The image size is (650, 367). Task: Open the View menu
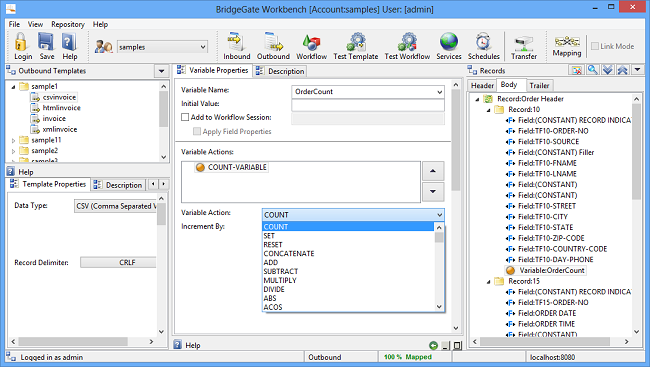[35, 24]
